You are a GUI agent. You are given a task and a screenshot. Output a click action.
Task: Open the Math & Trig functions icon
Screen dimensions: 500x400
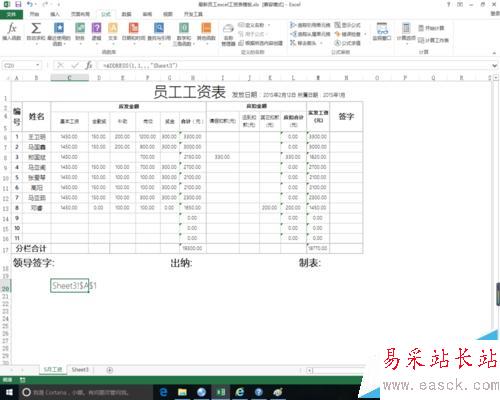184,28
